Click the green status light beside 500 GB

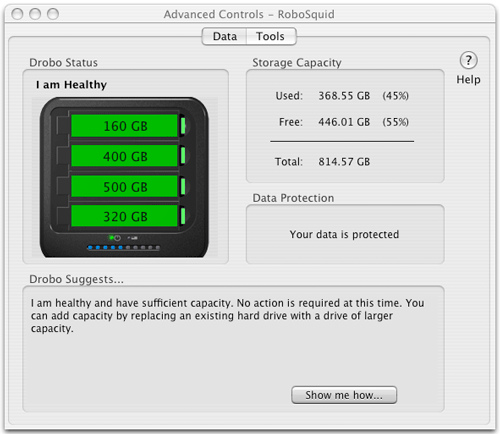pyautogui.click(x=183, y=186)
